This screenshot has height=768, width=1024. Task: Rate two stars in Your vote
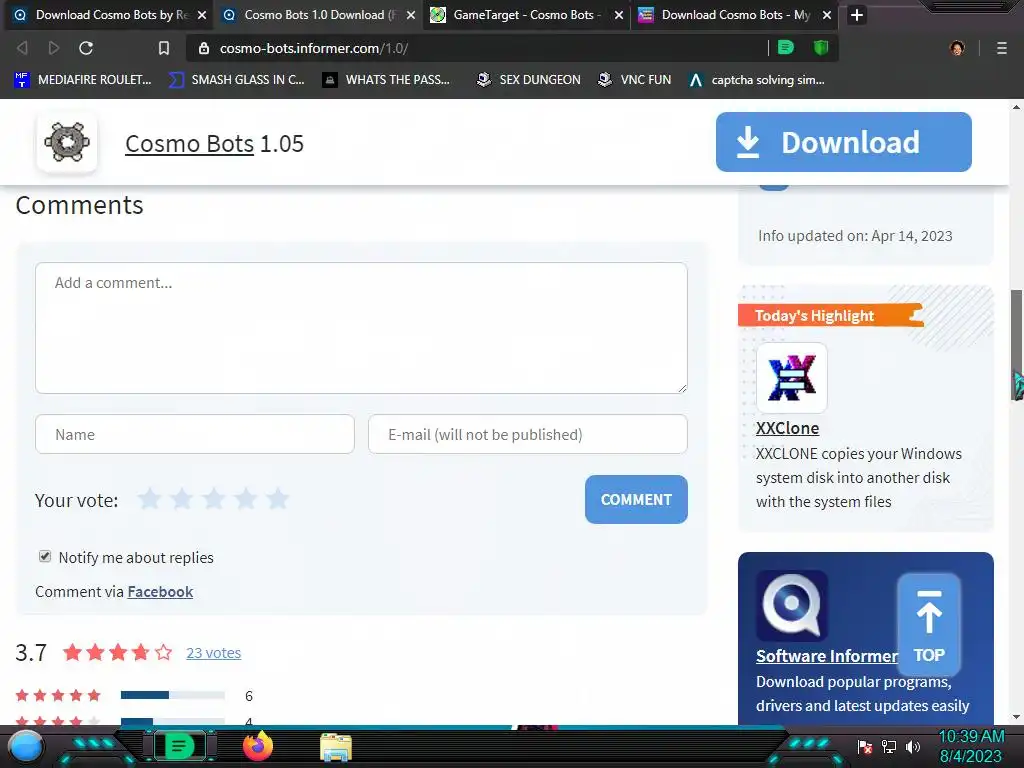point(182,499)
